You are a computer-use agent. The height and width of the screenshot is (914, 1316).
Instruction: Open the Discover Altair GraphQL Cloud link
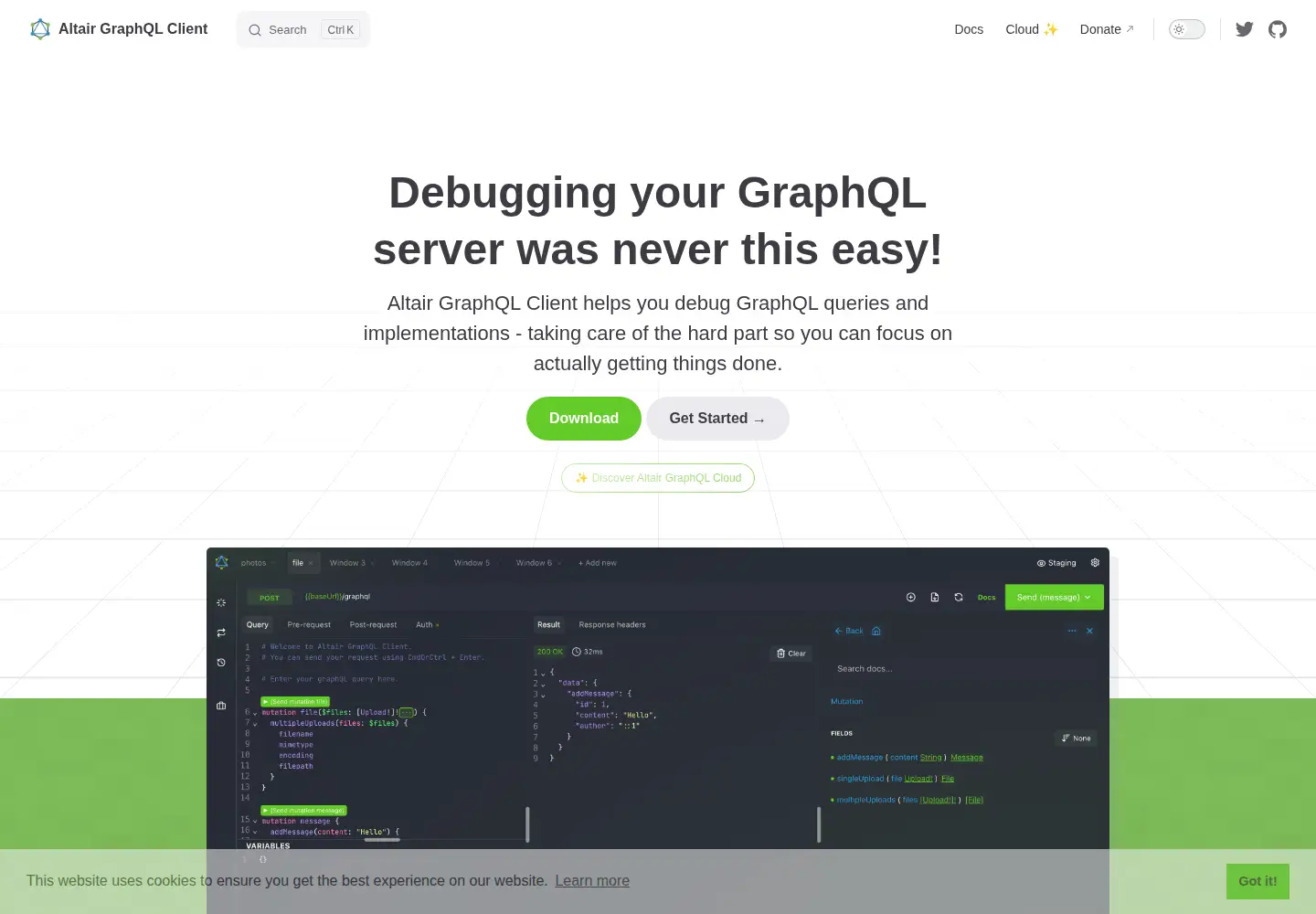[x=658, y=478]
